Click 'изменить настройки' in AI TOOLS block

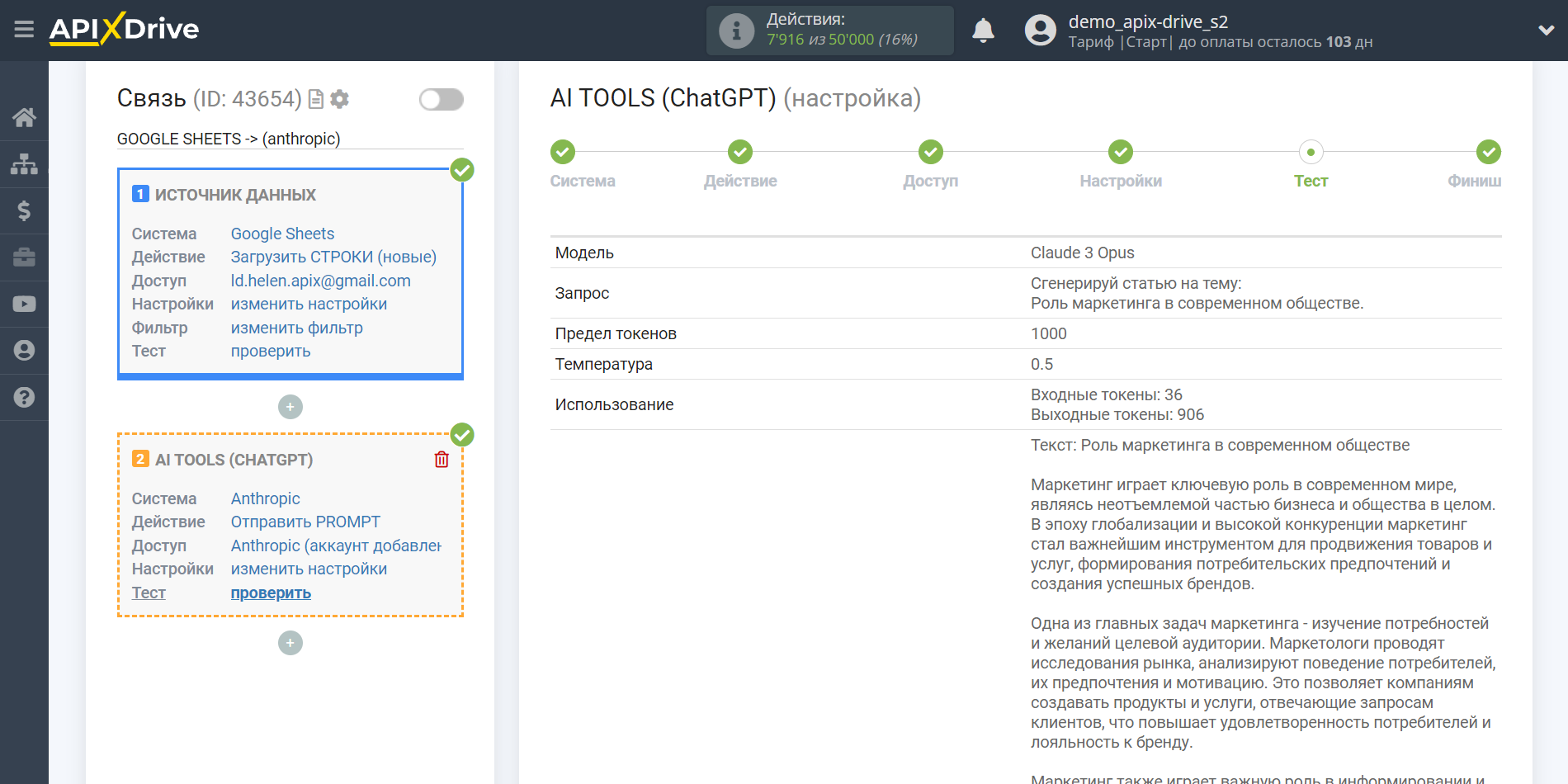[x=309, y=569]
